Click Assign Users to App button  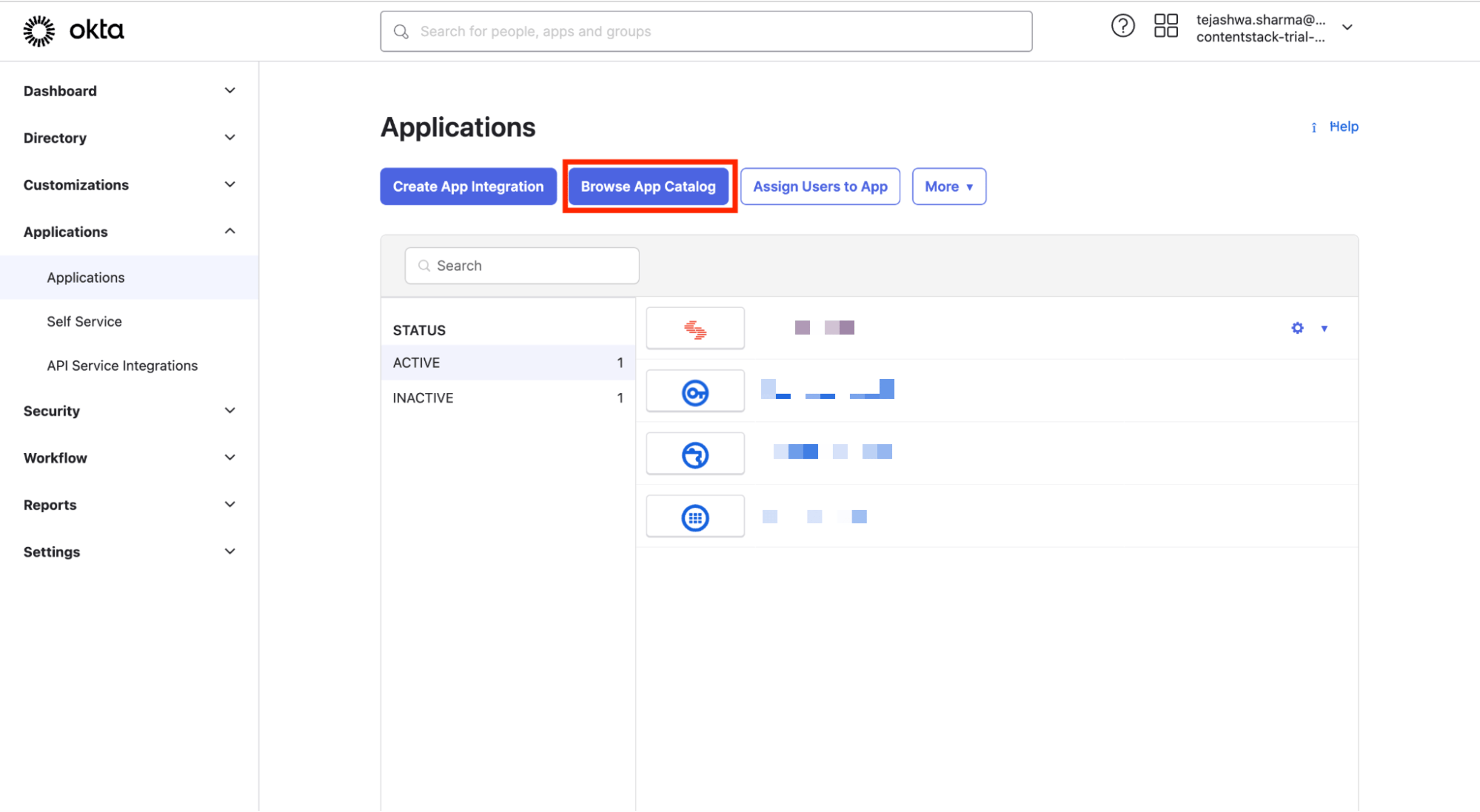[820, 187]
